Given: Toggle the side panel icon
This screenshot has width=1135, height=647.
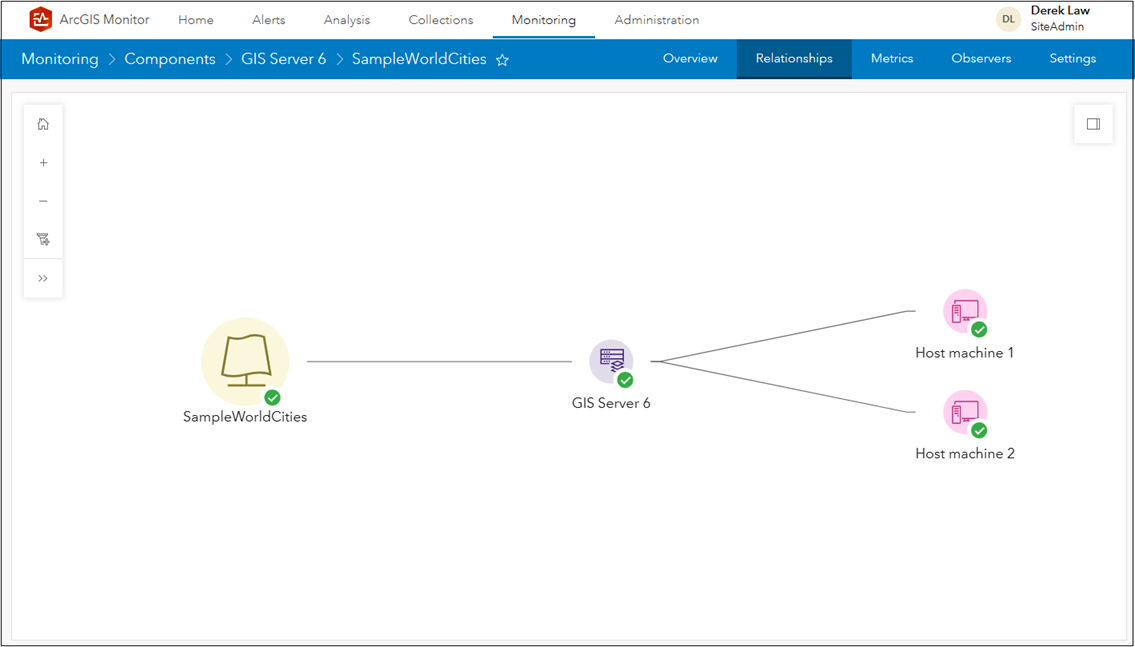Looking at the screenshot, I should [x=1093, y=124].
